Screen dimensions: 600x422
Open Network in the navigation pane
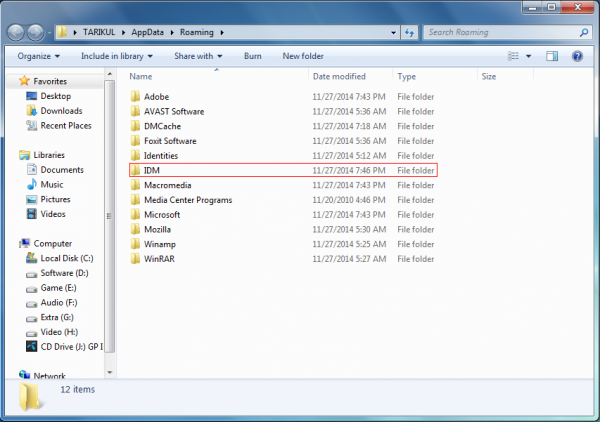tap(49, 376)
